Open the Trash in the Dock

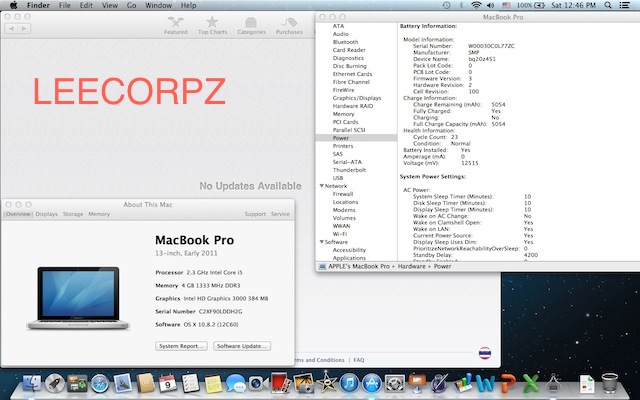[610, 383]
